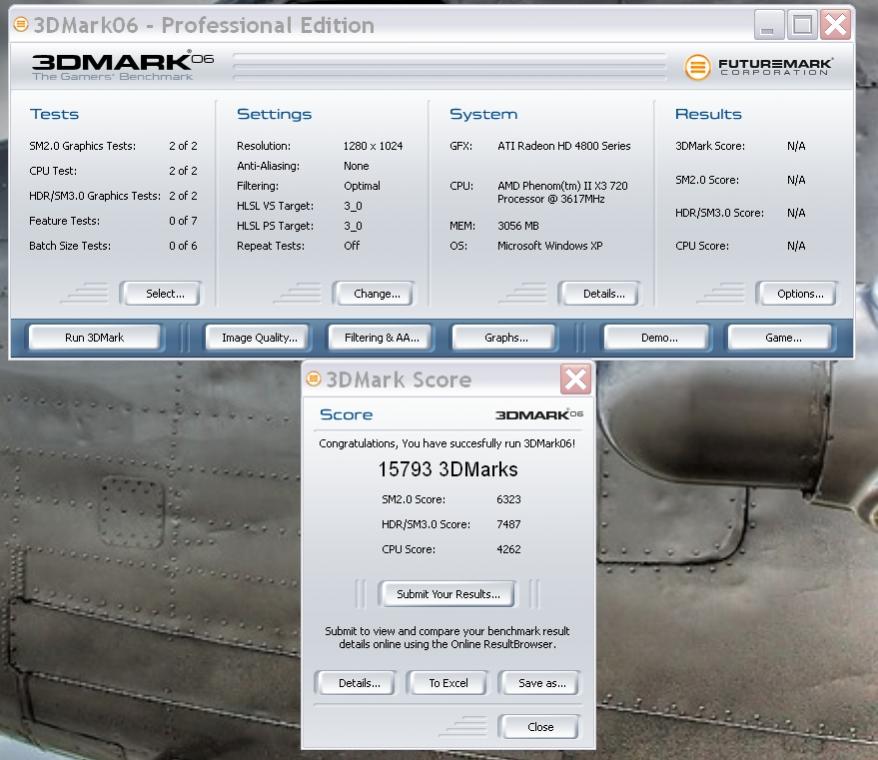Click the 'System' section heading
Viewport: 878px width, 760px height.
pos(484,114)
